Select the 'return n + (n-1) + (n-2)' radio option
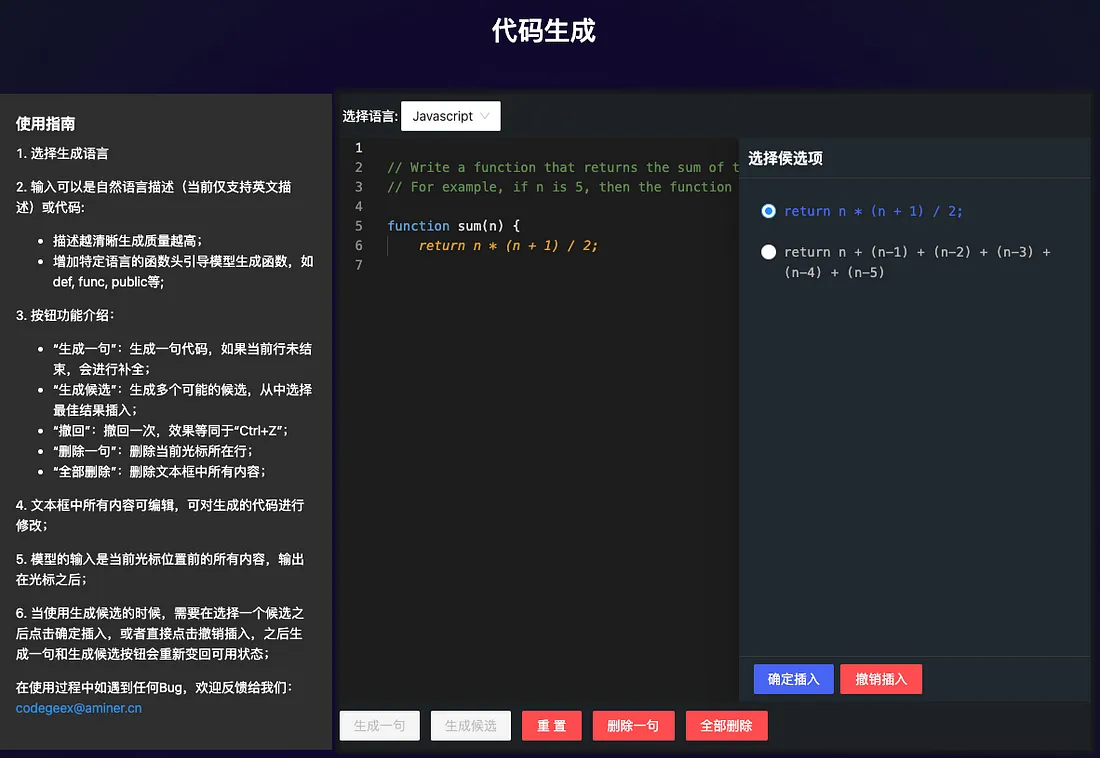This screenshot has height=758, width=1100. tap(769, 252)
